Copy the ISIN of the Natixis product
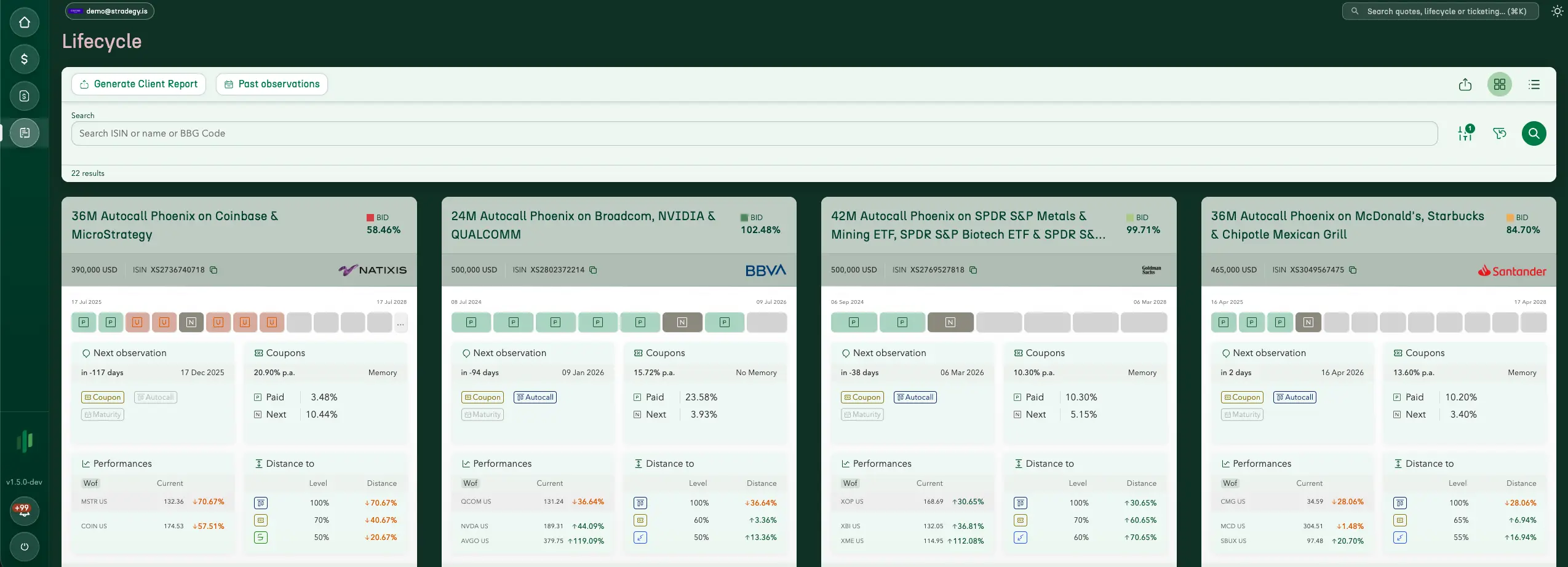Screen dimensions: 1568x567 (213, 270)
